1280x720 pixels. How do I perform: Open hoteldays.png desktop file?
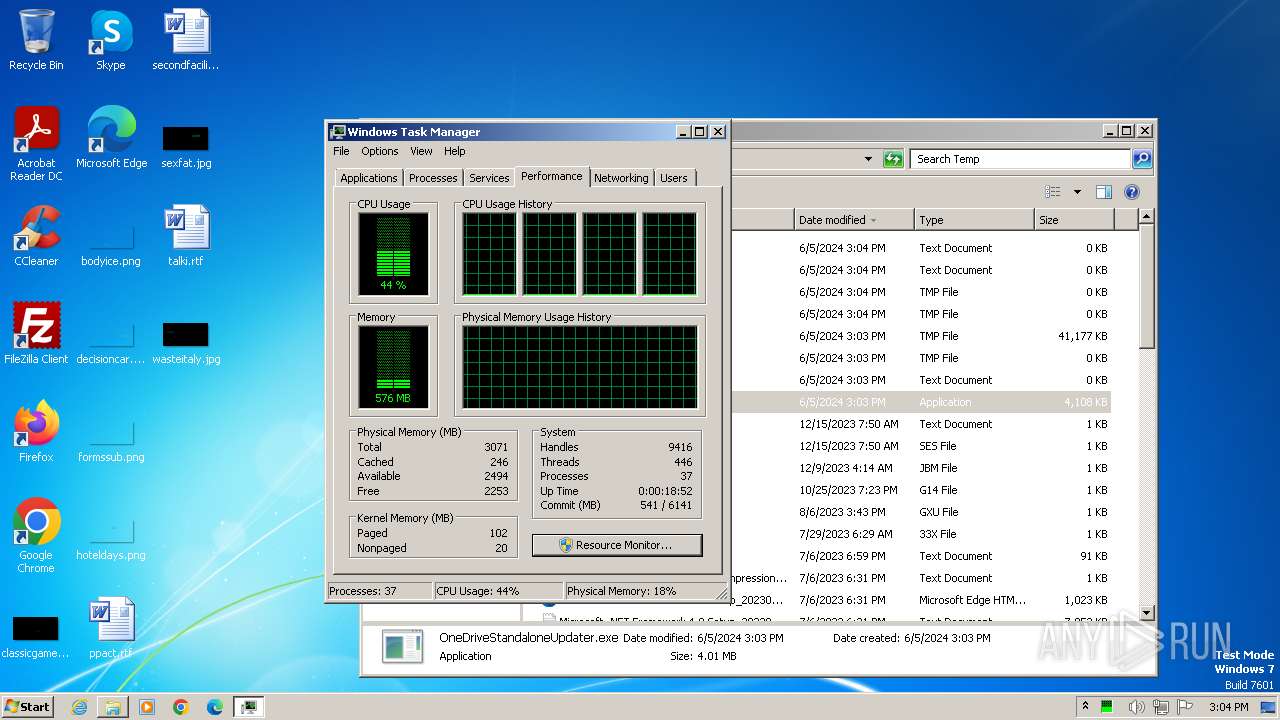111,538
